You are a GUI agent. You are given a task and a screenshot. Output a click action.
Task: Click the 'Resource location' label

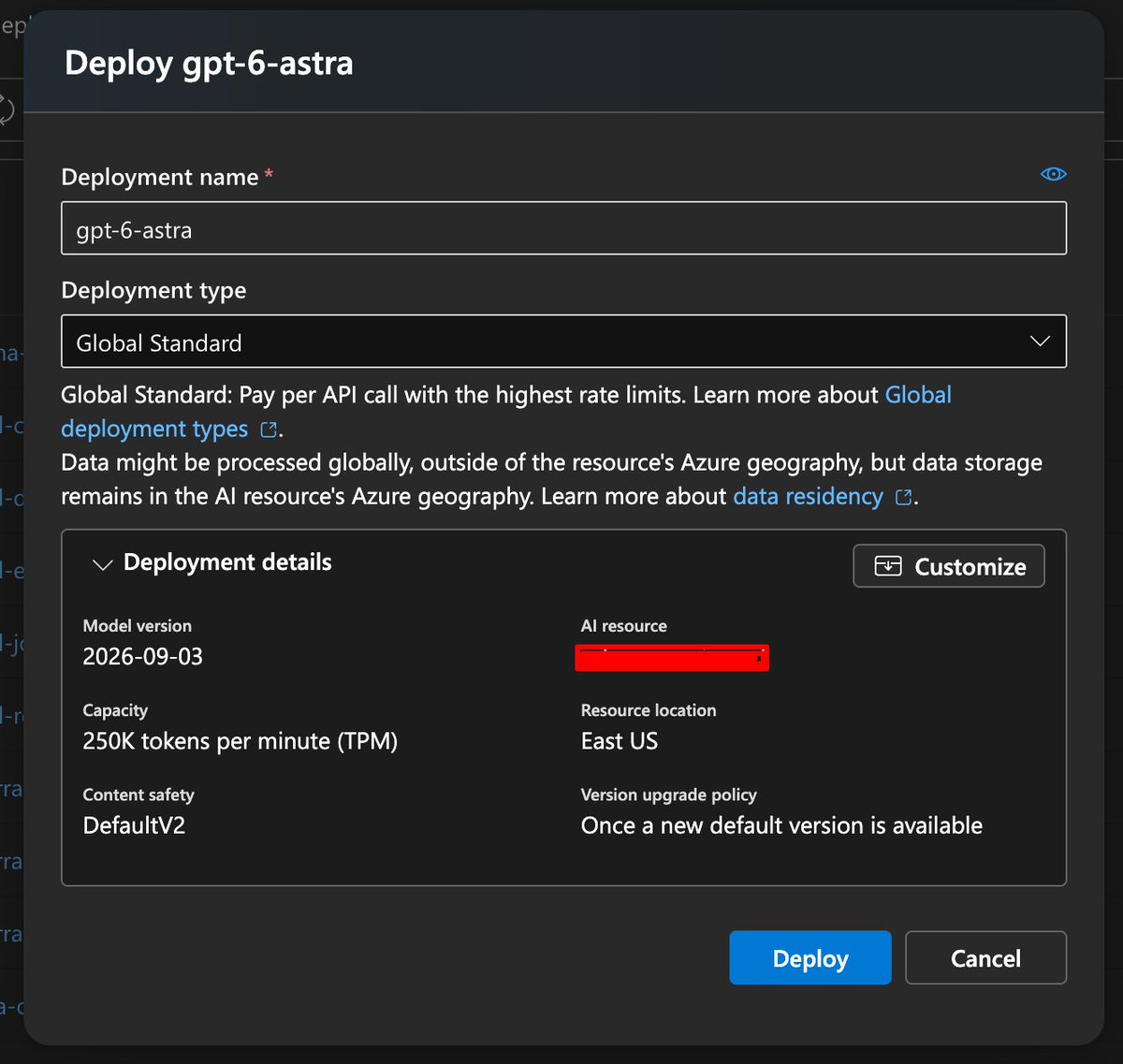[648, 710]
